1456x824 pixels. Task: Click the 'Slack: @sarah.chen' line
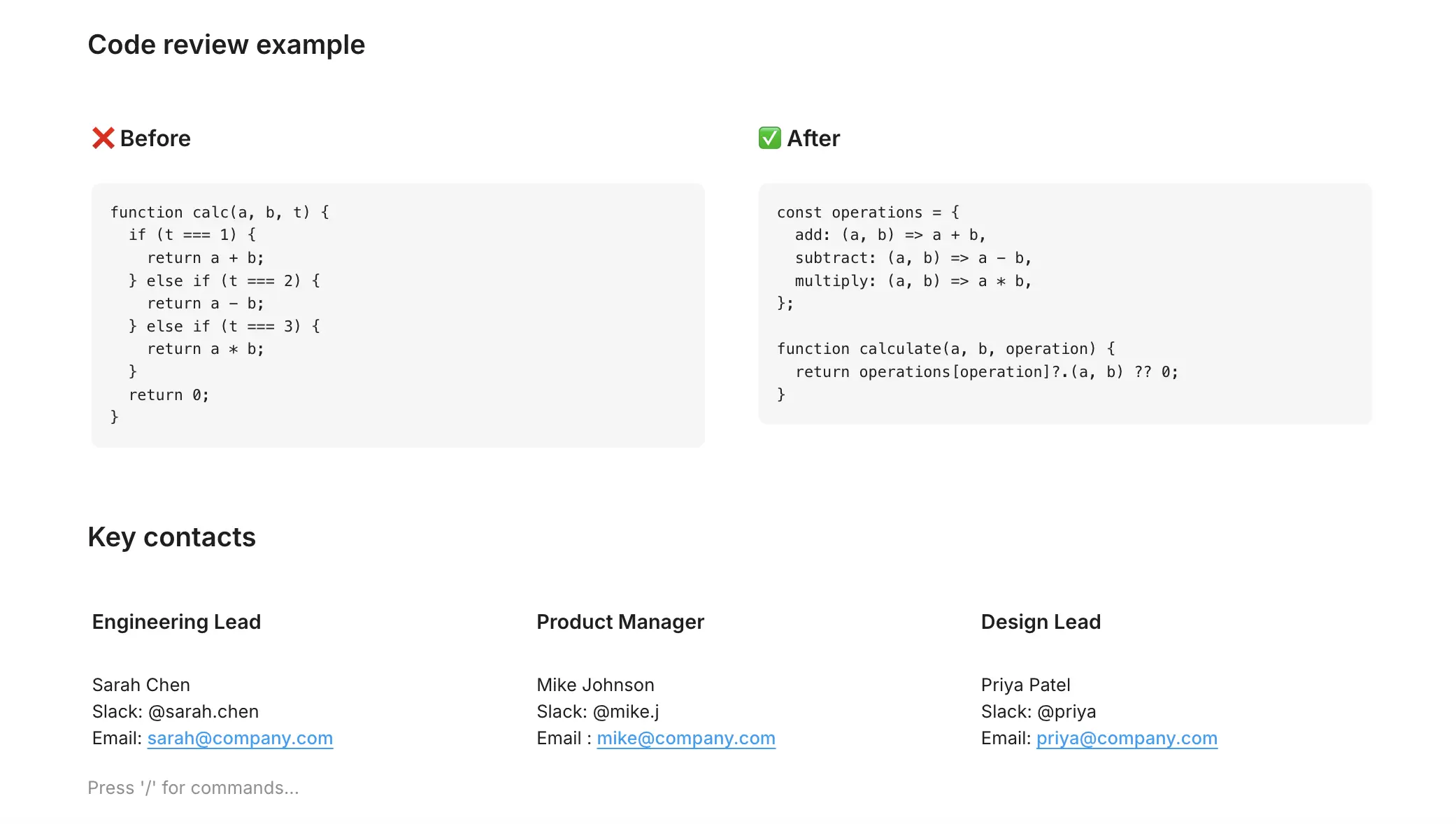(175, 711)
